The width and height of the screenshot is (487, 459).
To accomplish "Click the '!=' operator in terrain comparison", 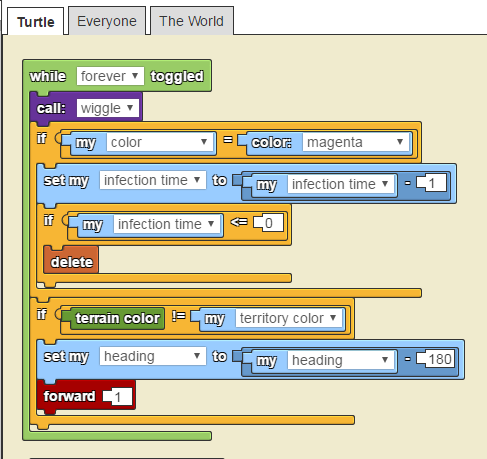I will pyautogui.click(x=179, y=315).
